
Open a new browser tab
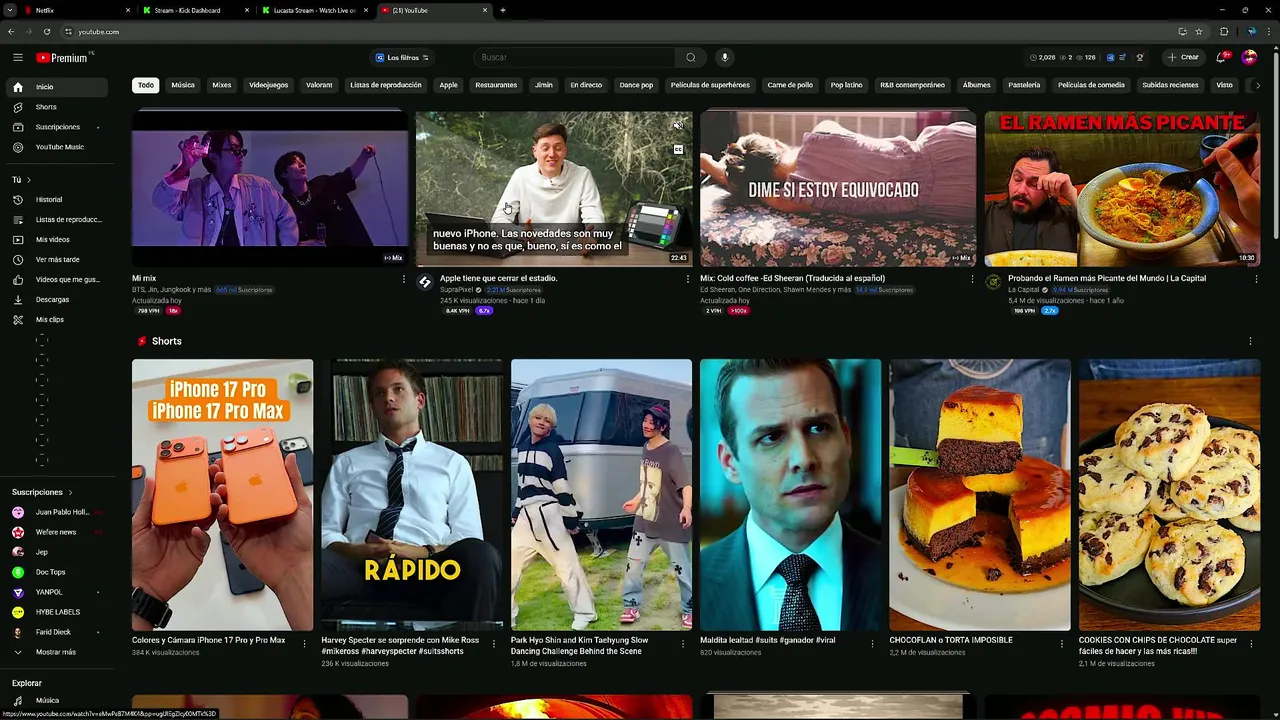(x=503, y=10)
